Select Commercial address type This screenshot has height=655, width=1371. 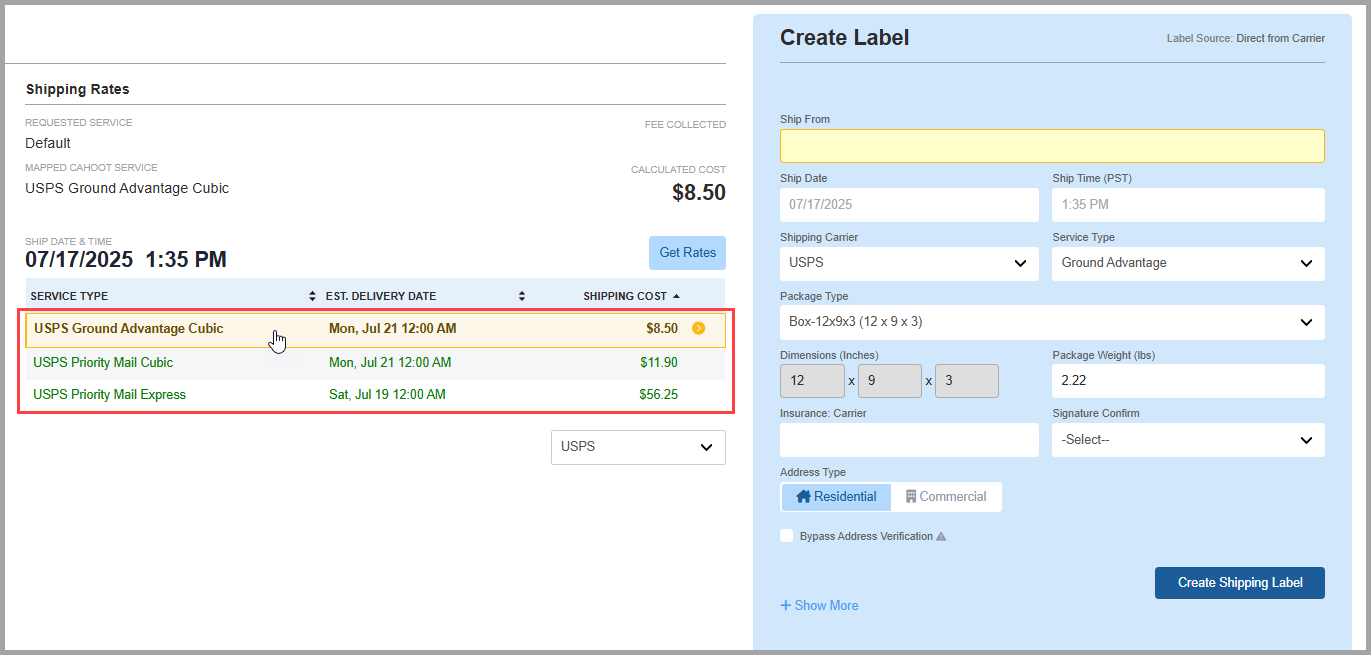[x=946, y=497]
